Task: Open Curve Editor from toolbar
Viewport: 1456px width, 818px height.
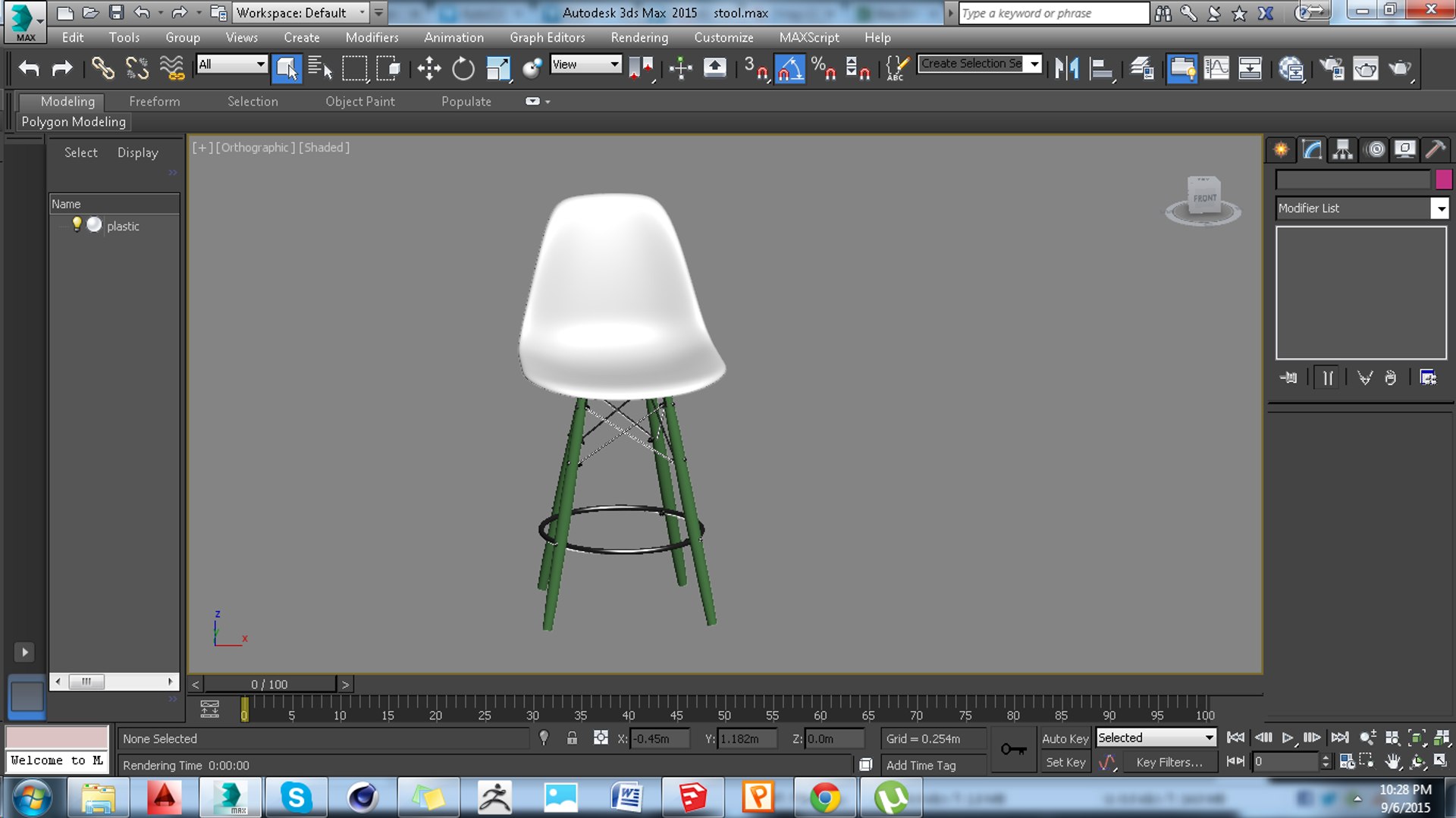Action: 1216,68
